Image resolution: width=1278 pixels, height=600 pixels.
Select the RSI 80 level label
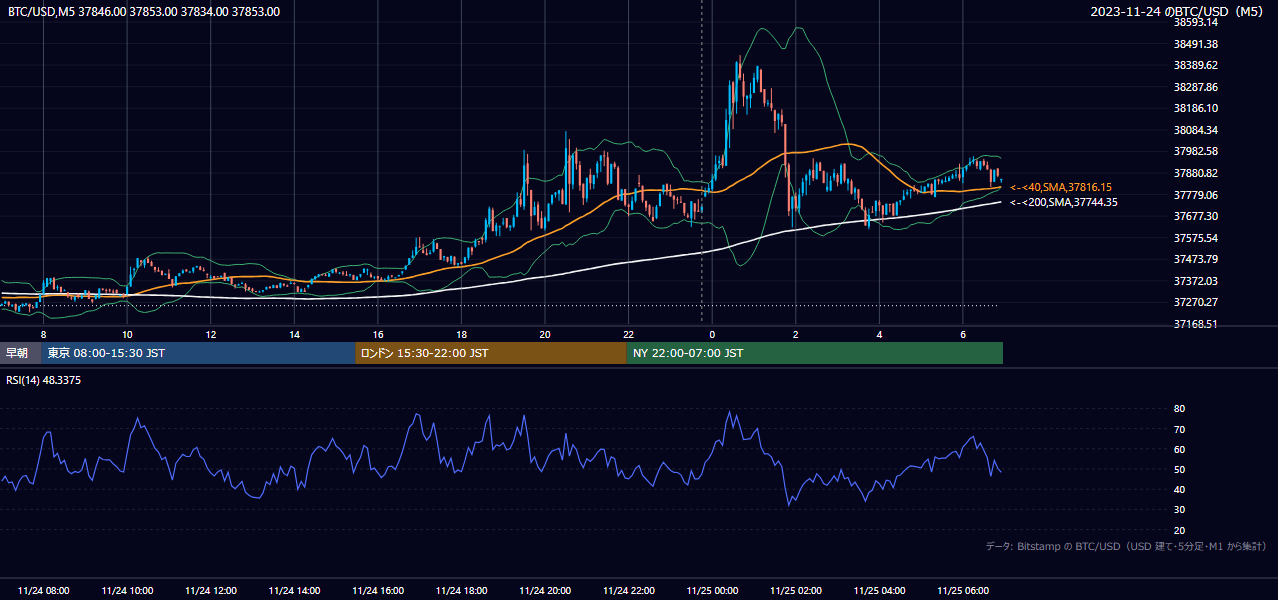pos(1180,409)
